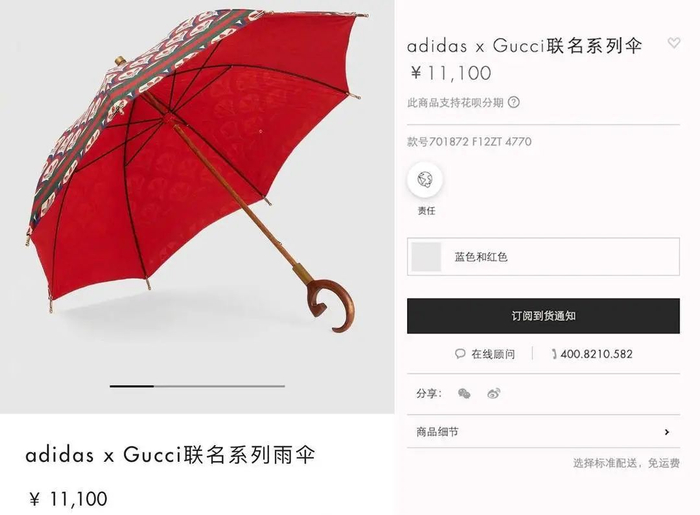Add umbrella to wishlist with heart icon

click(674, 43)
